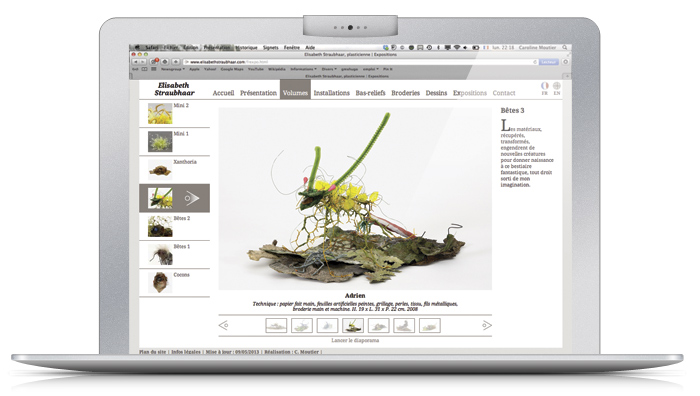Go to the Contact page
Screen dimensions: 700x396
(504, 93)
